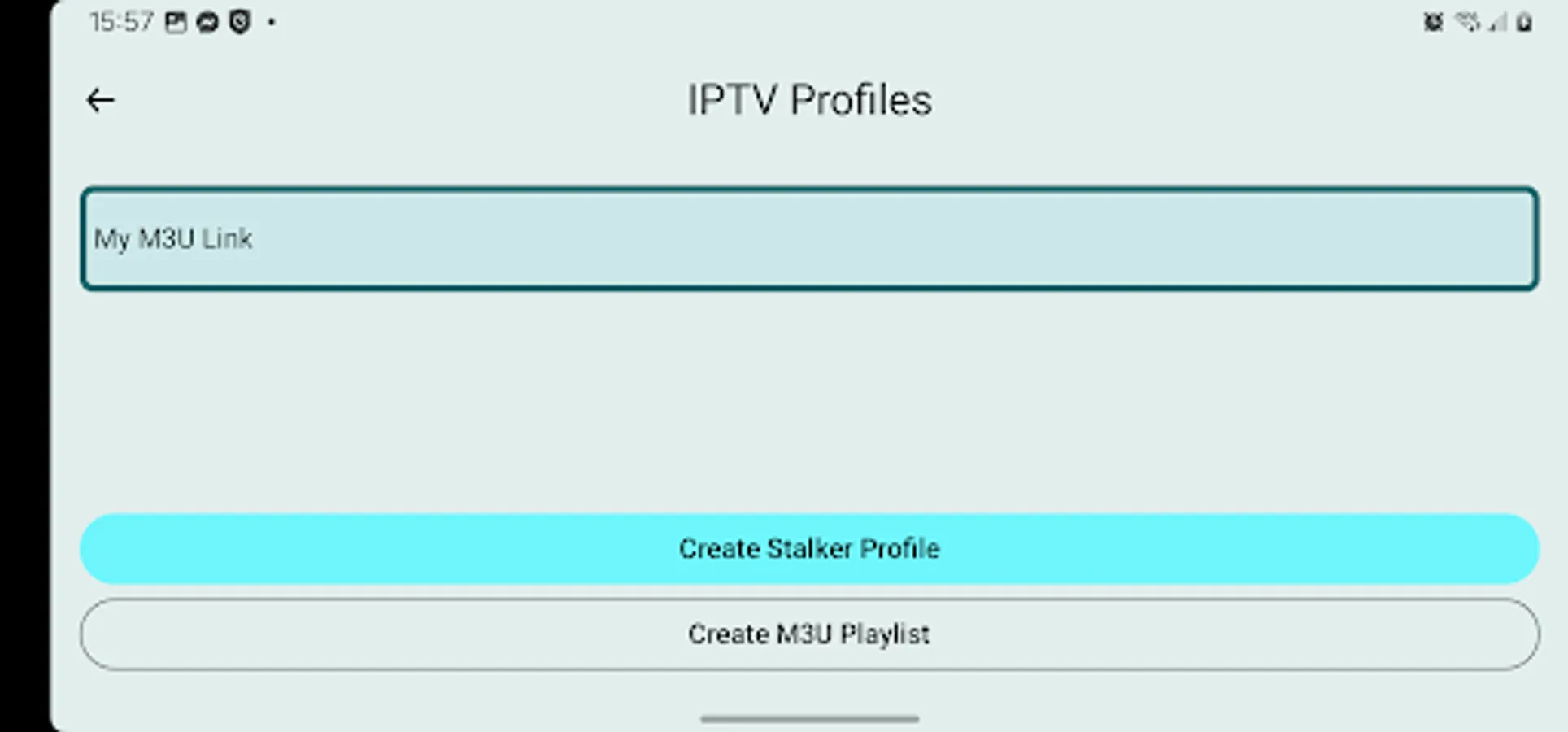Tap the battery status icon
The height and width of the screenshot is (732, 1568).
(x=1525, y=22)
